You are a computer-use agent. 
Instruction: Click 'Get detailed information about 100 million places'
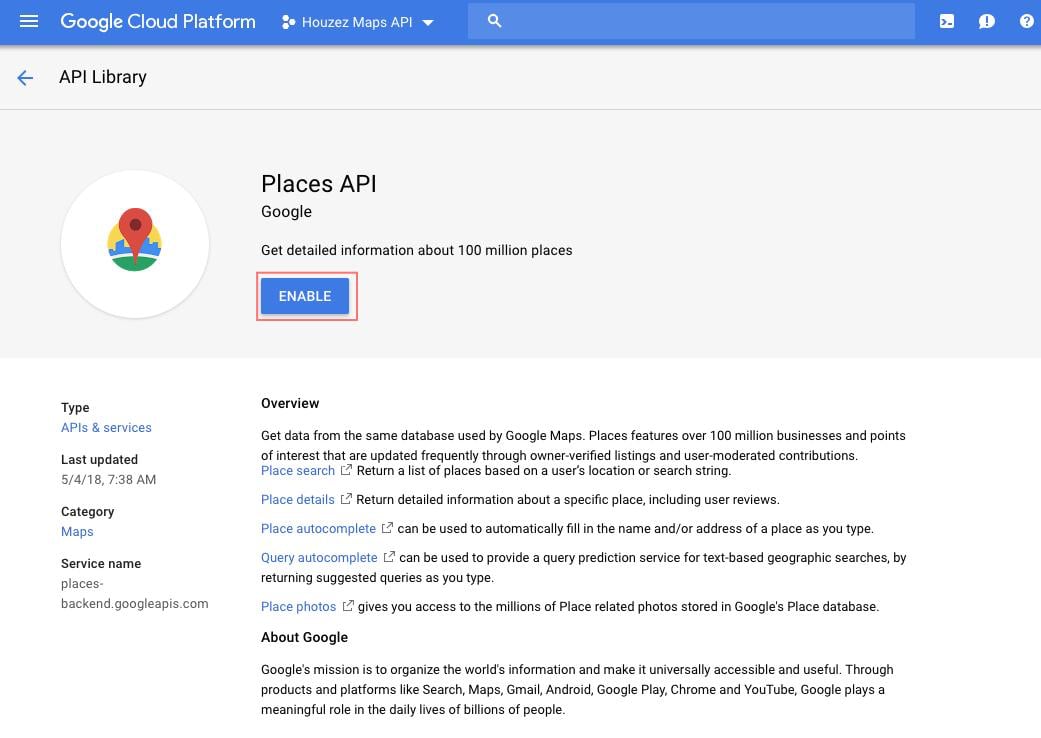point(416,250)
